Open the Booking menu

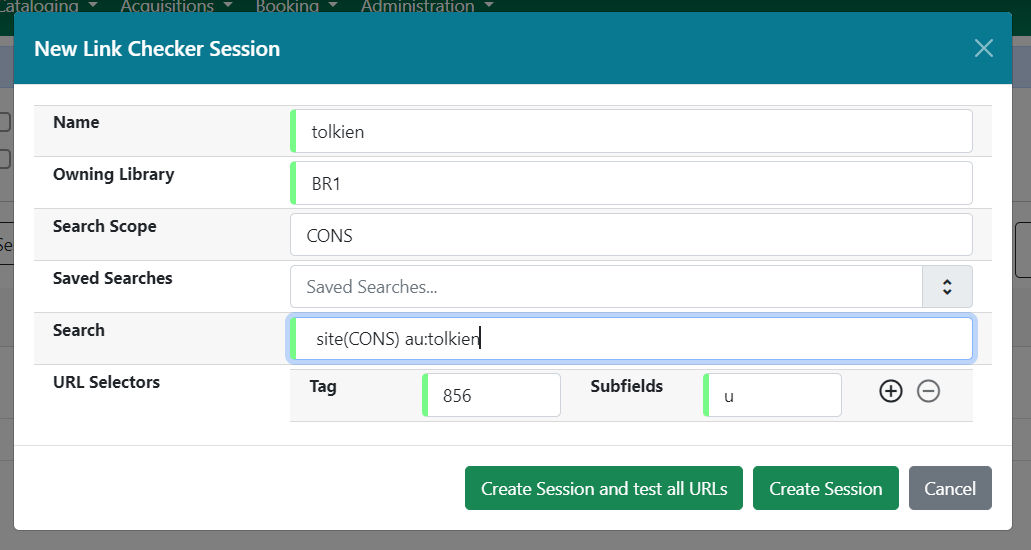(296, 7)
